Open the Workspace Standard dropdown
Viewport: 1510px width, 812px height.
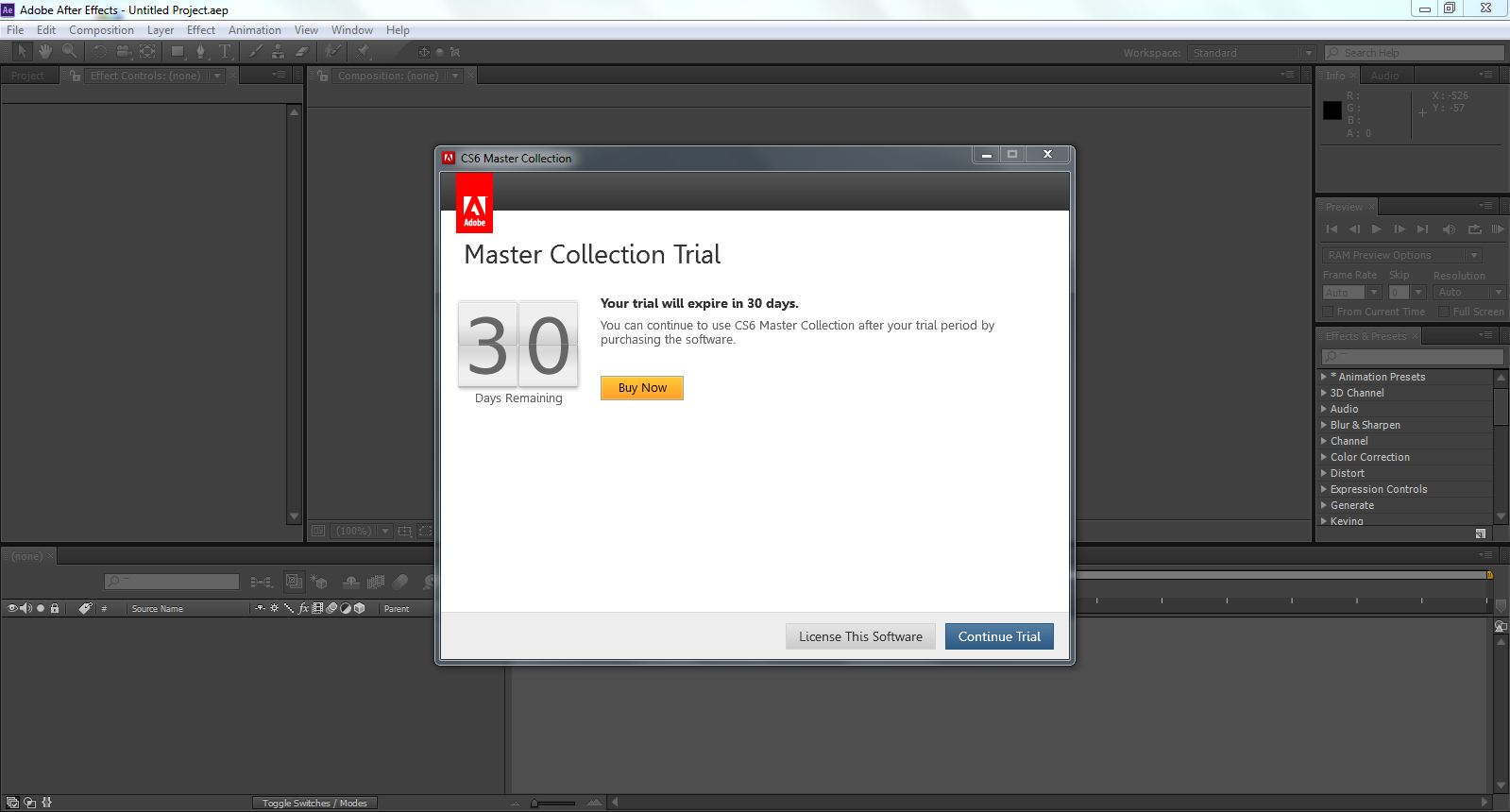coord(1251,53)
